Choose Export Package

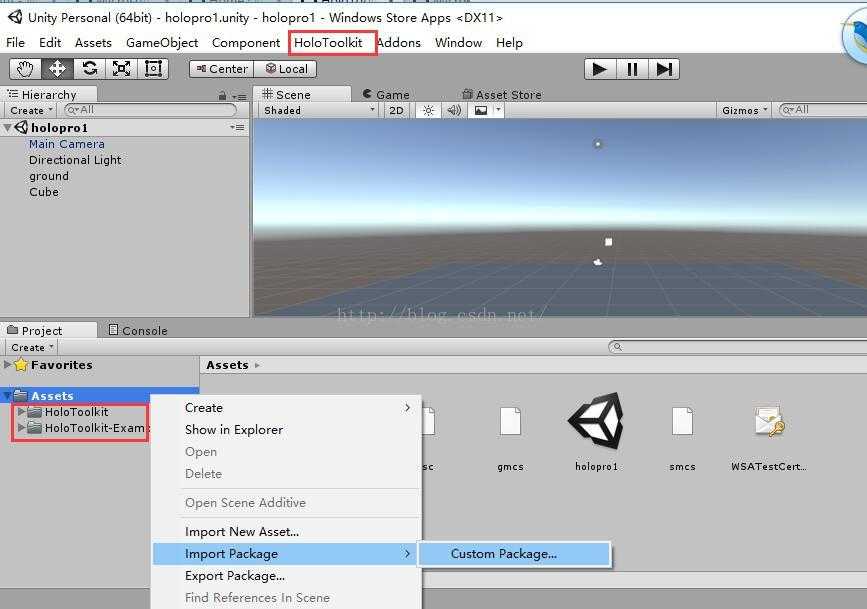tap(286, 576)
